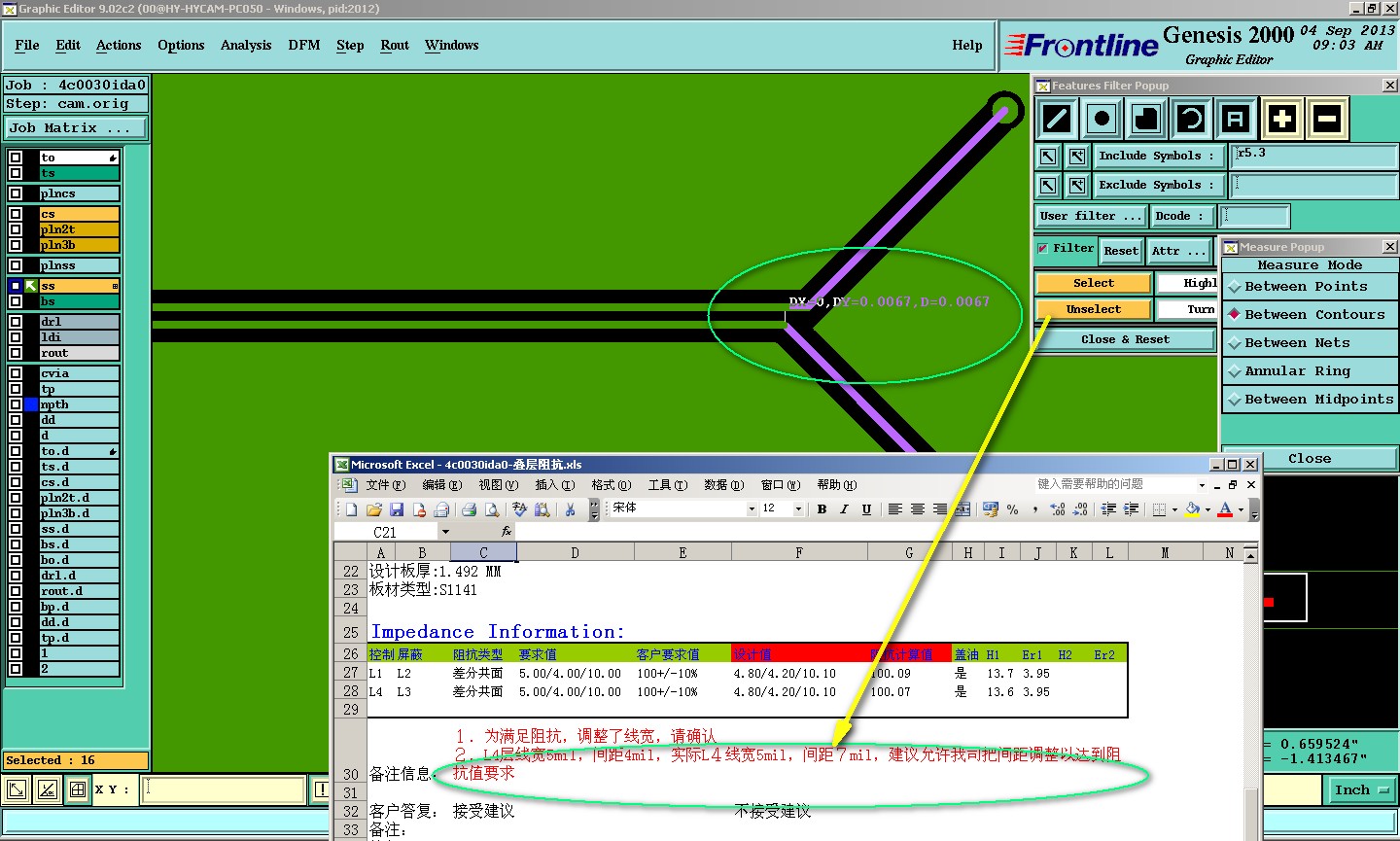Image resolution: width=1400 pixels, height=841 pixels.
Task: Click Close button in Measure Popup
Action: [1310, 459]
